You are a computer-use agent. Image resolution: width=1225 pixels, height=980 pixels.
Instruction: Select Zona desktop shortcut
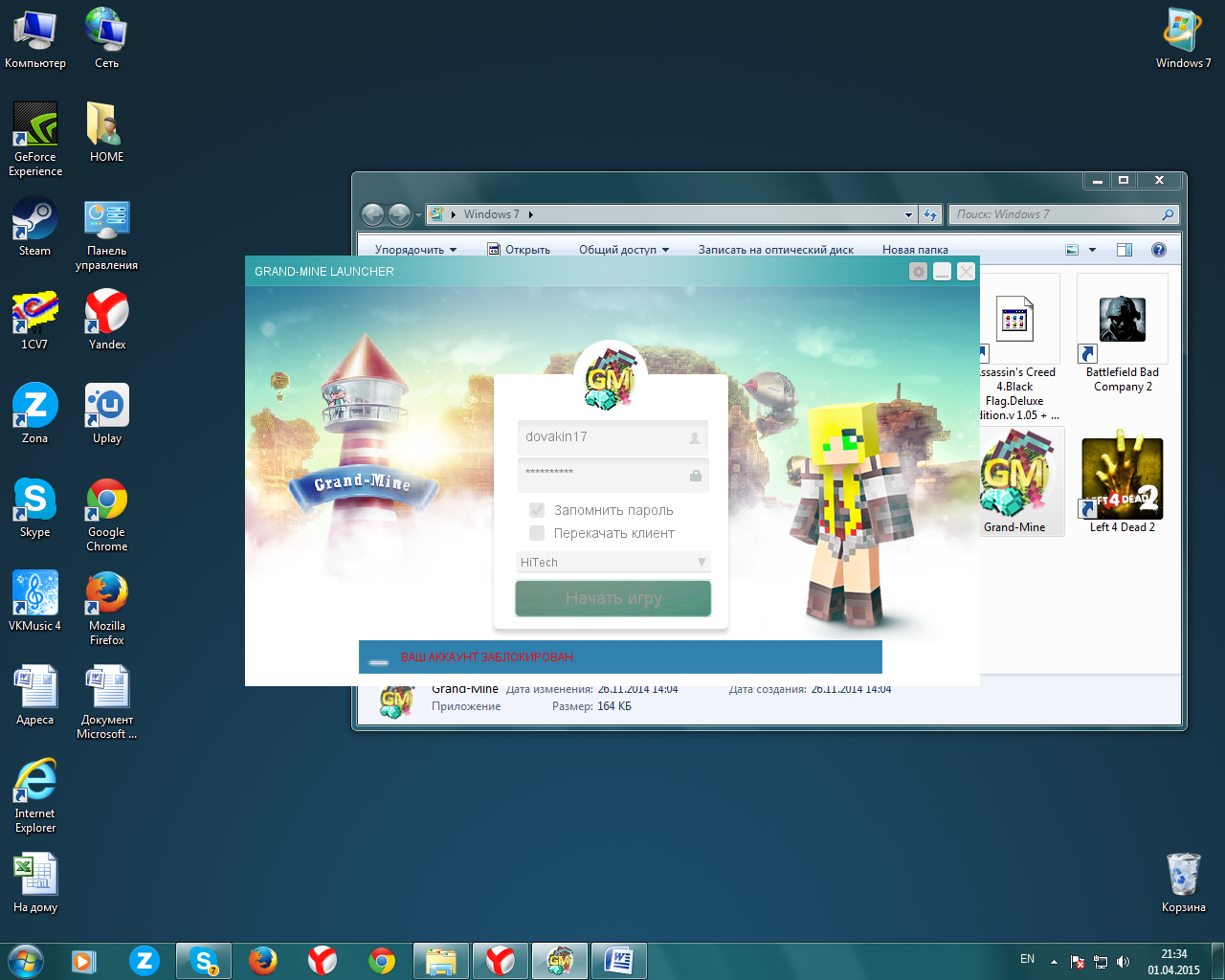[x=35, y=413]
